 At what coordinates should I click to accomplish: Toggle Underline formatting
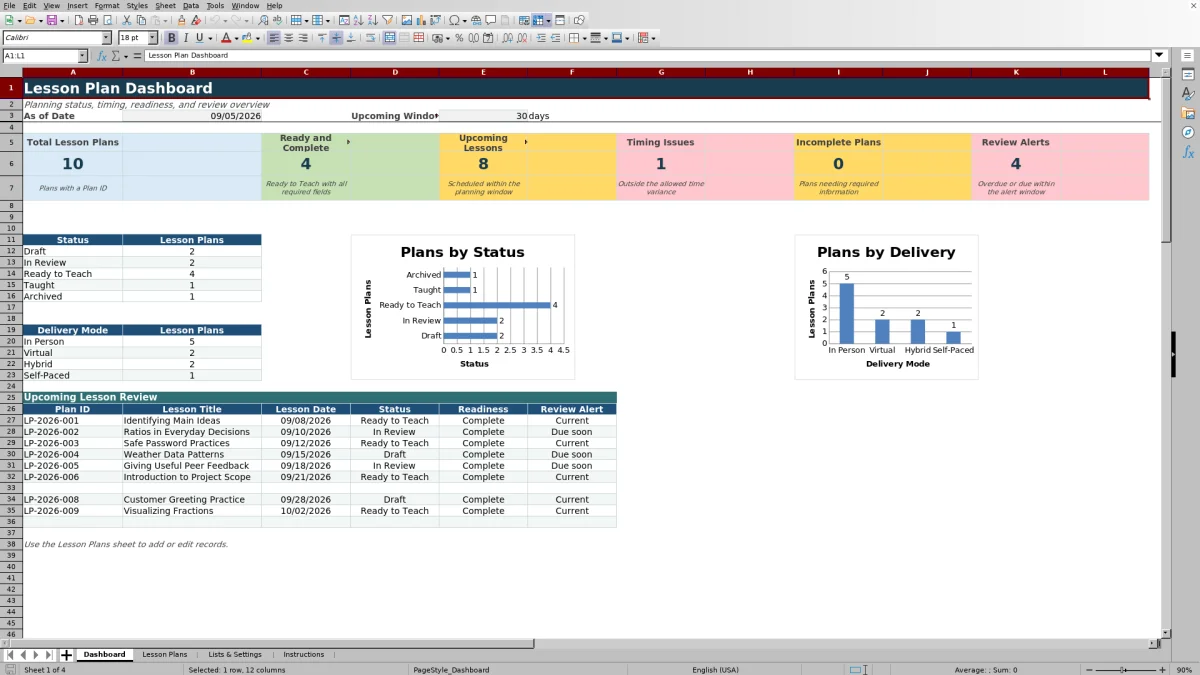[x=200, y=38]
